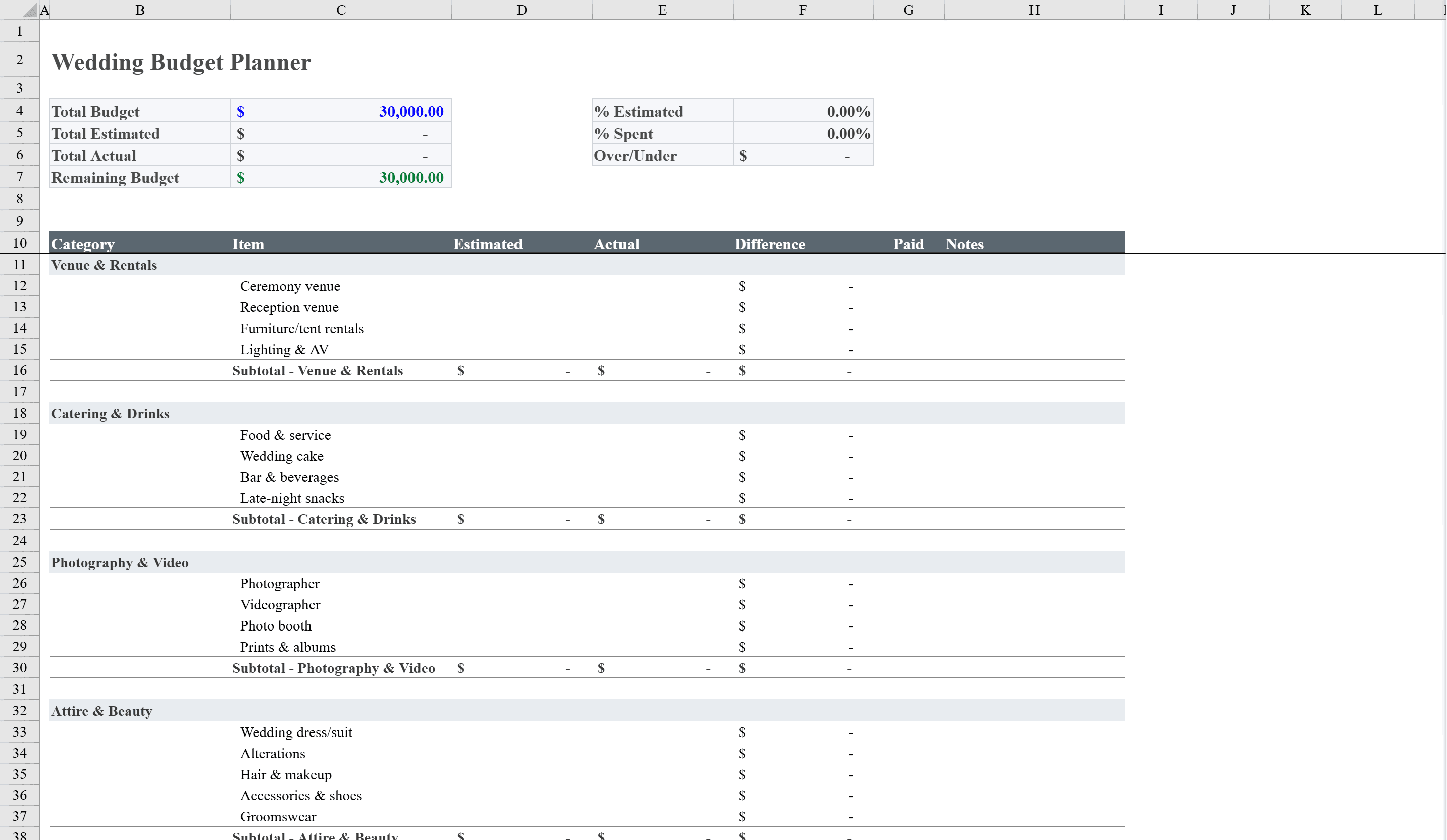The image size is (1447, 840).
Task: Click the Photography & Video category header
Action: [x=120, y=562]
